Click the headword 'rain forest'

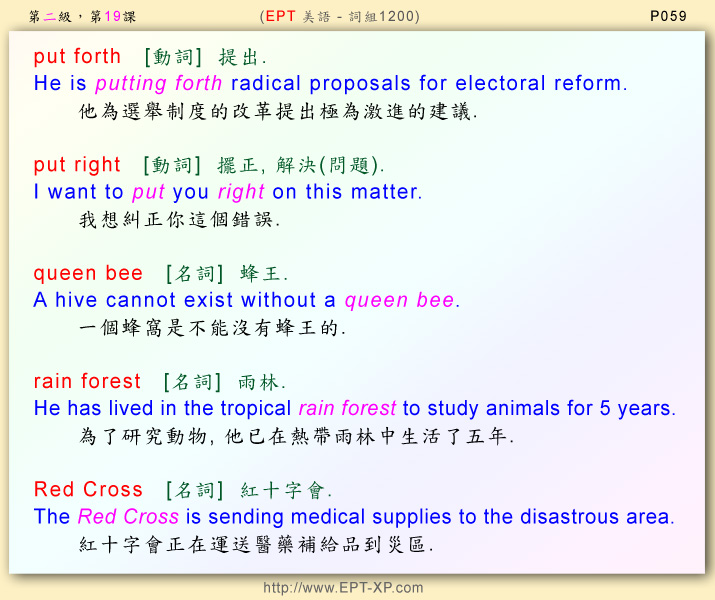click(x=87, y=381)
